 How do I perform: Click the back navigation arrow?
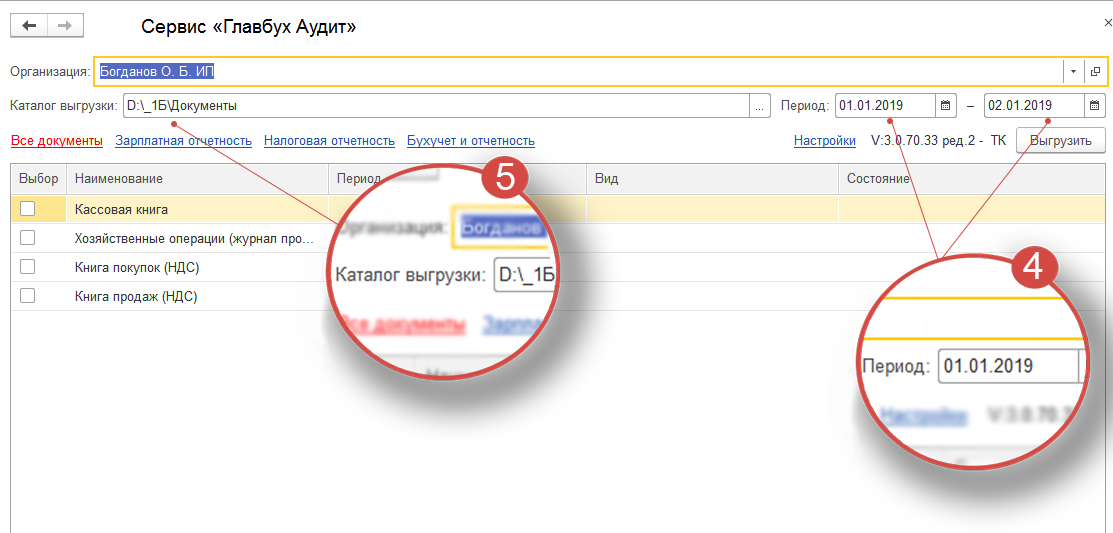tap(28, 27)
